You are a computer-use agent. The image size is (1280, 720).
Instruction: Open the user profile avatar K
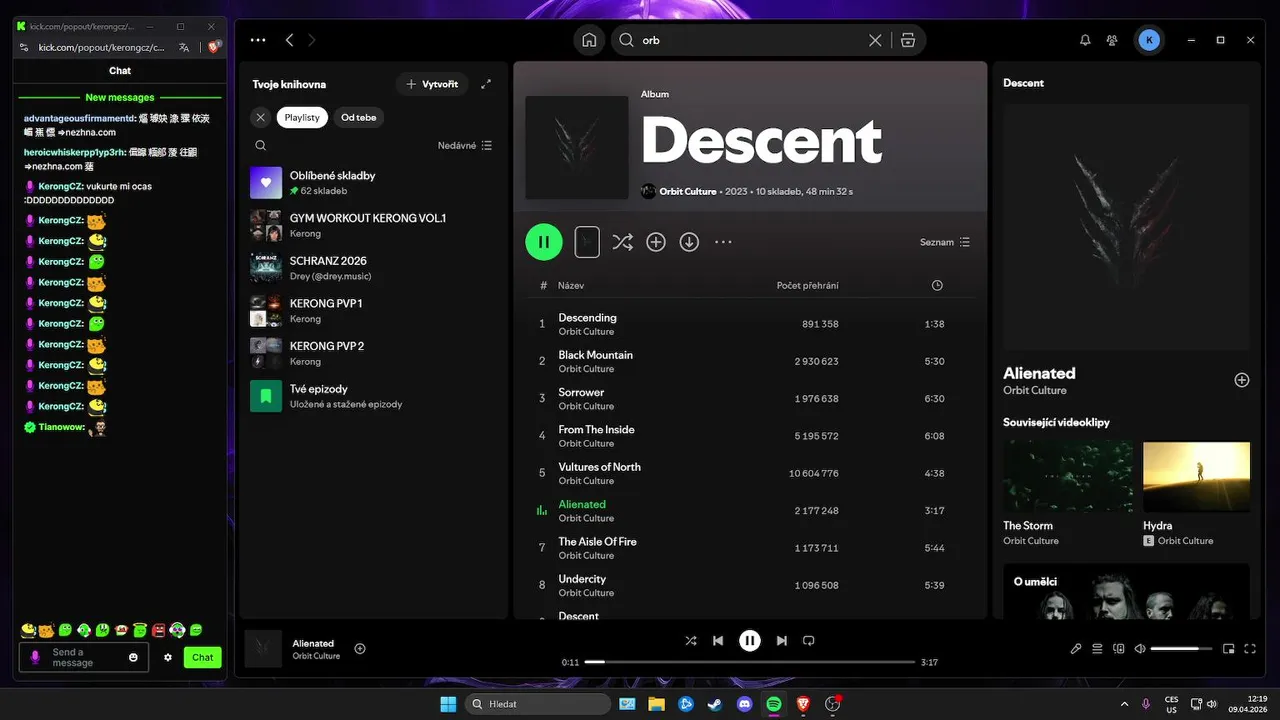1149,40
